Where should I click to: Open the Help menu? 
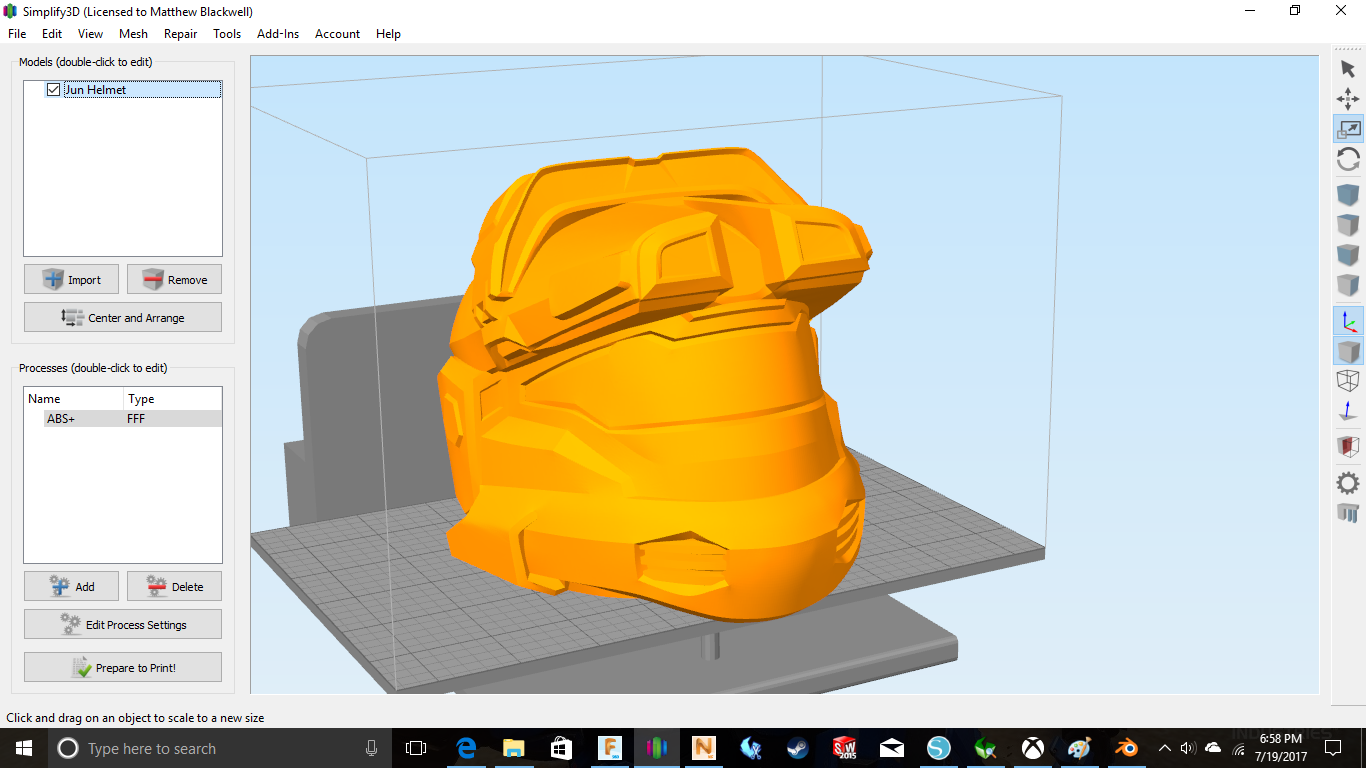pyautogui.click(x=388, y=34)
